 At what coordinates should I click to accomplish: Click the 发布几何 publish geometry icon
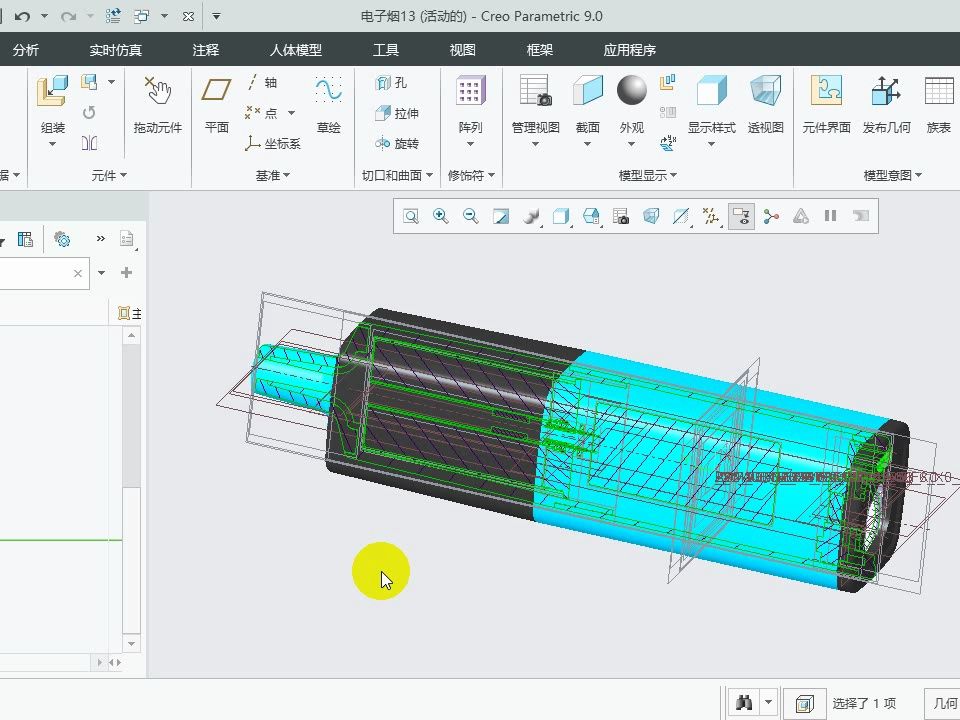(886, 105)
